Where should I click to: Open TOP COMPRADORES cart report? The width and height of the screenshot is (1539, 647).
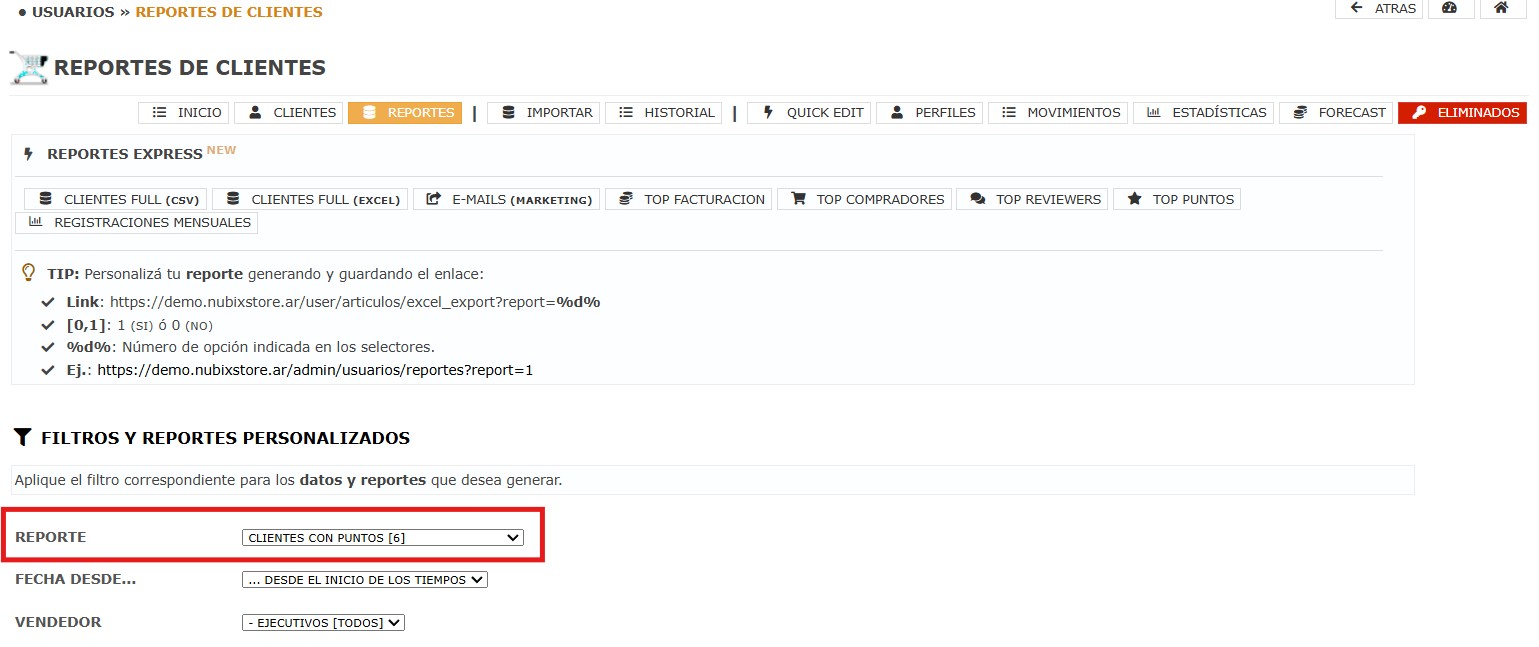click(866, 199)
